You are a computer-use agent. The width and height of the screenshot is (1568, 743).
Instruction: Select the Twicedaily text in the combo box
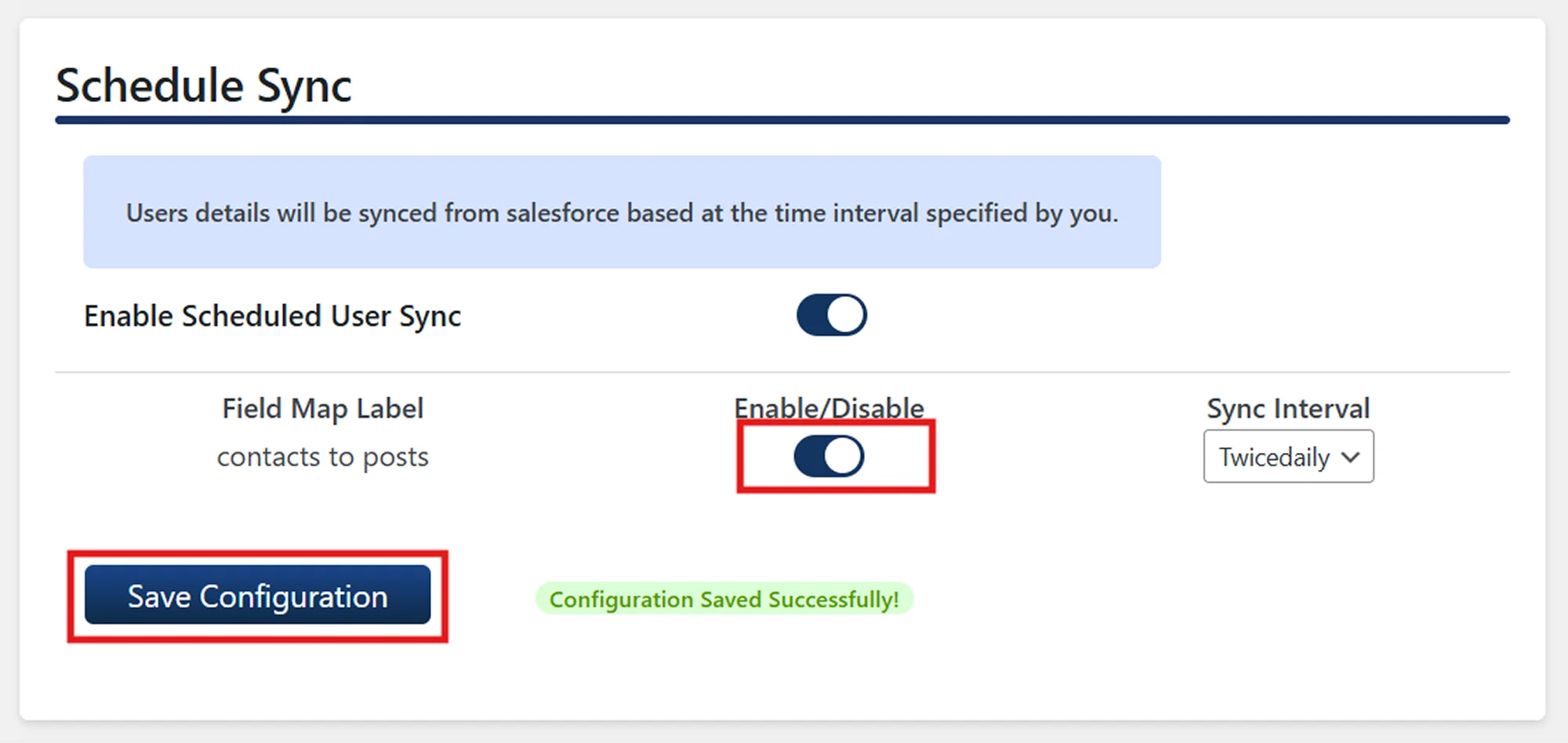[x=1274, y=457]
